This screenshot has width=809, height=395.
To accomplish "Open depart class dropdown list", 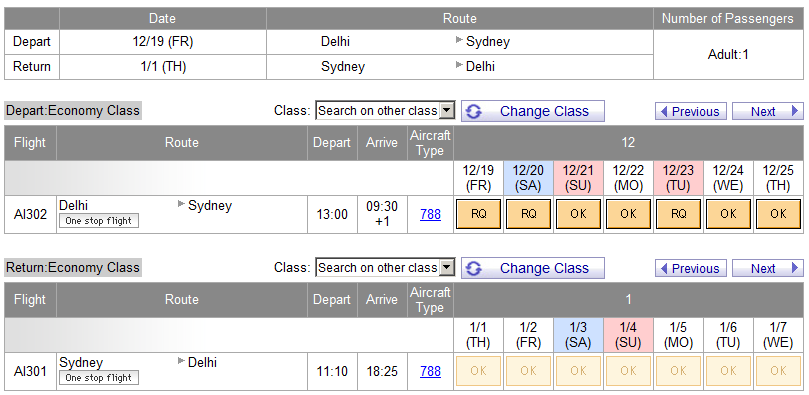I will tap(385, 110).
